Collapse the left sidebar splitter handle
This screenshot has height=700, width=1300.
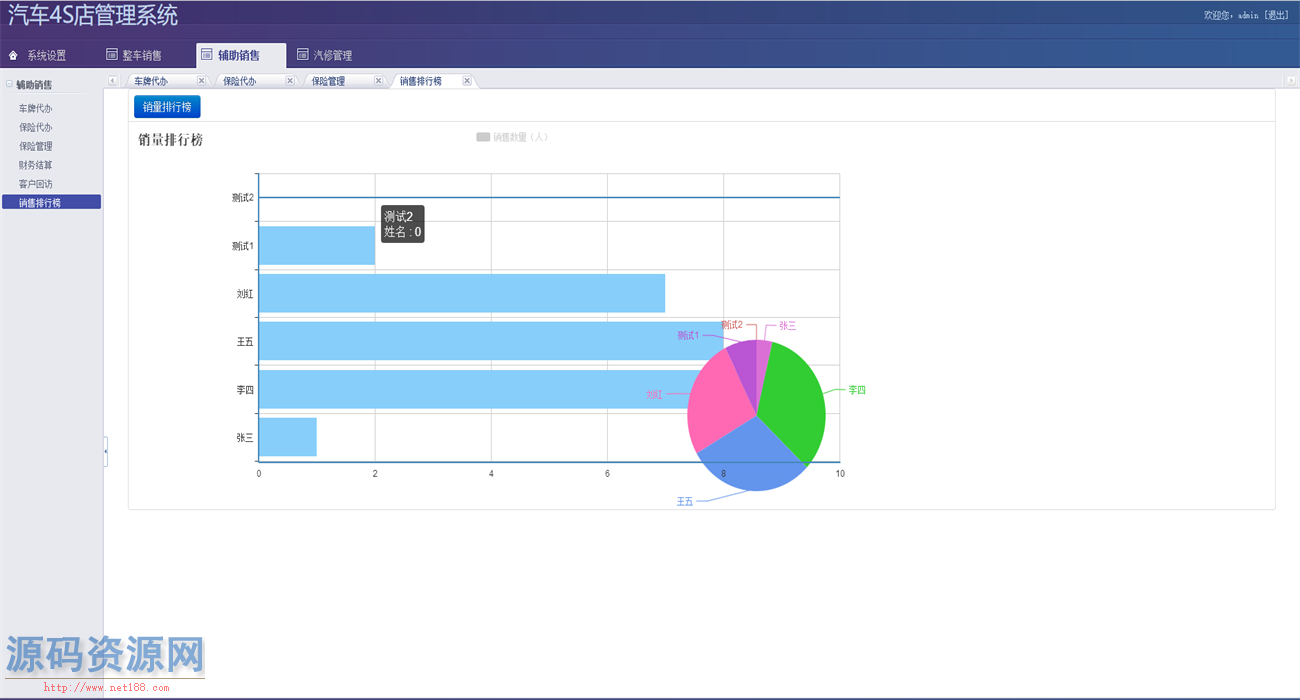[x=105, y=453]
